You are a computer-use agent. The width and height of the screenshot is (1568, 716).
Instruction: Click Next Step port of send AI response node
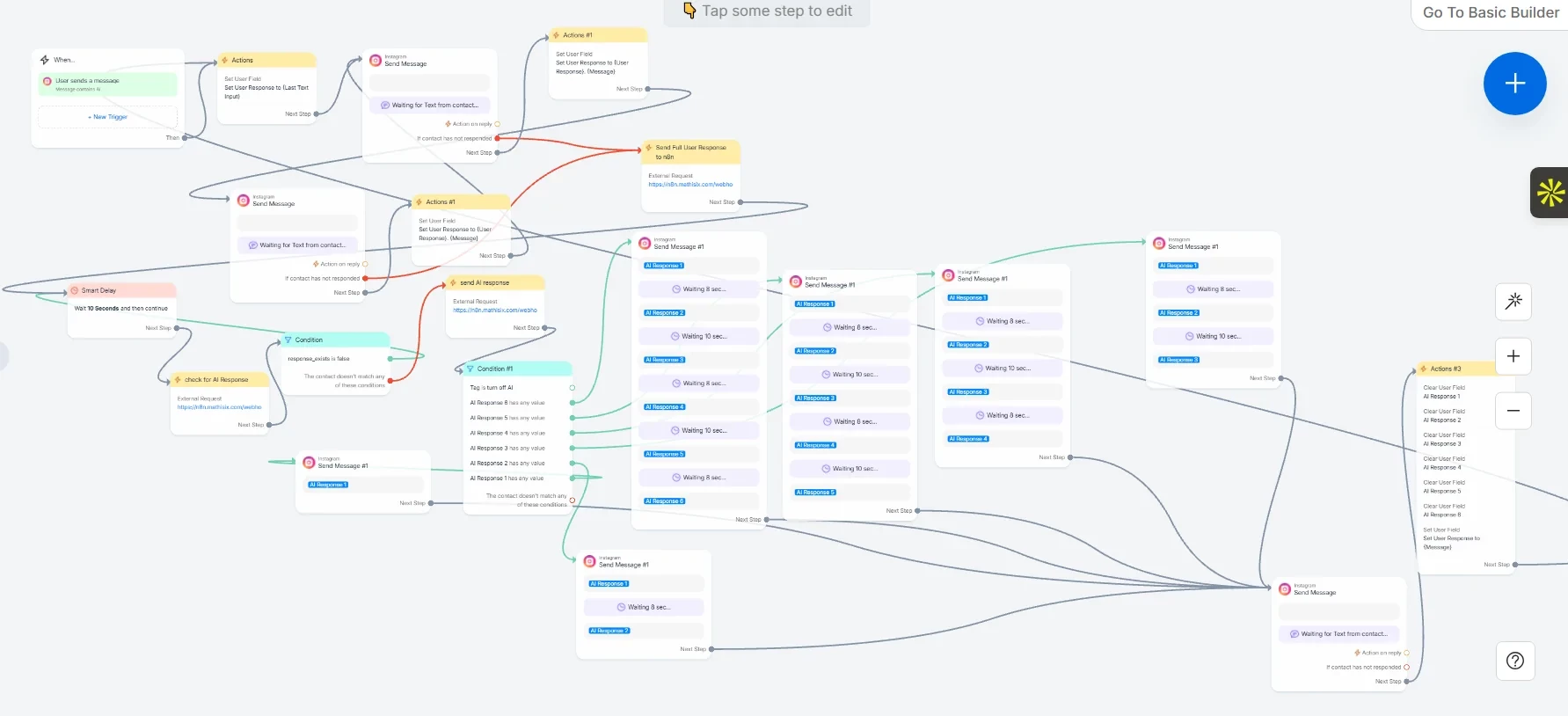[545, 328]
